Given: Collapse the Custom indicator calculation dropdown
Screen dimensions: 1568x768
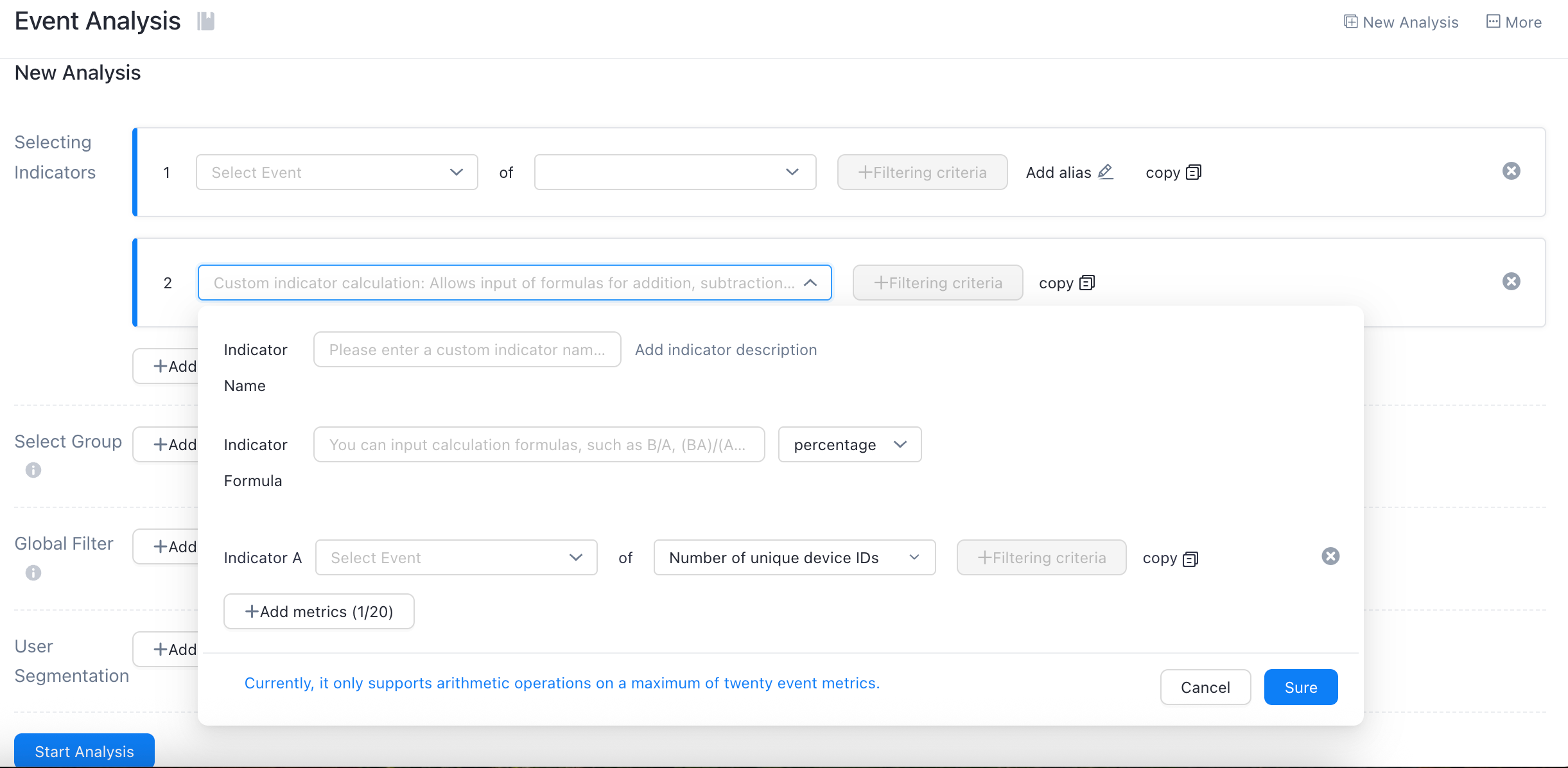Looking at the screenshot, I should click(x=515, y=283).
